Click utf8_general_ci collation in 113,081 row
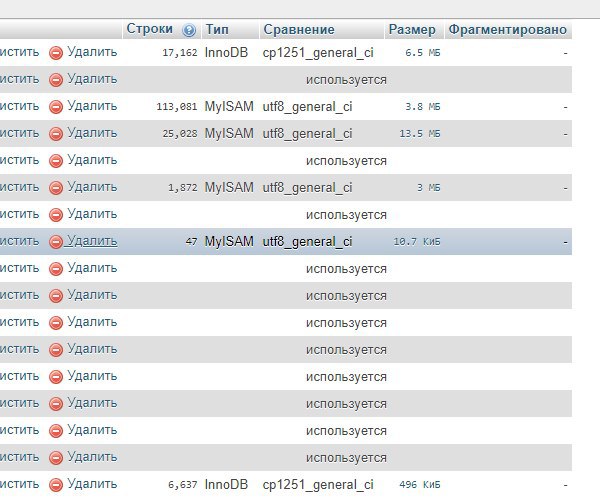600x498 pixels. pyautogui.click(x=307, y=107)
